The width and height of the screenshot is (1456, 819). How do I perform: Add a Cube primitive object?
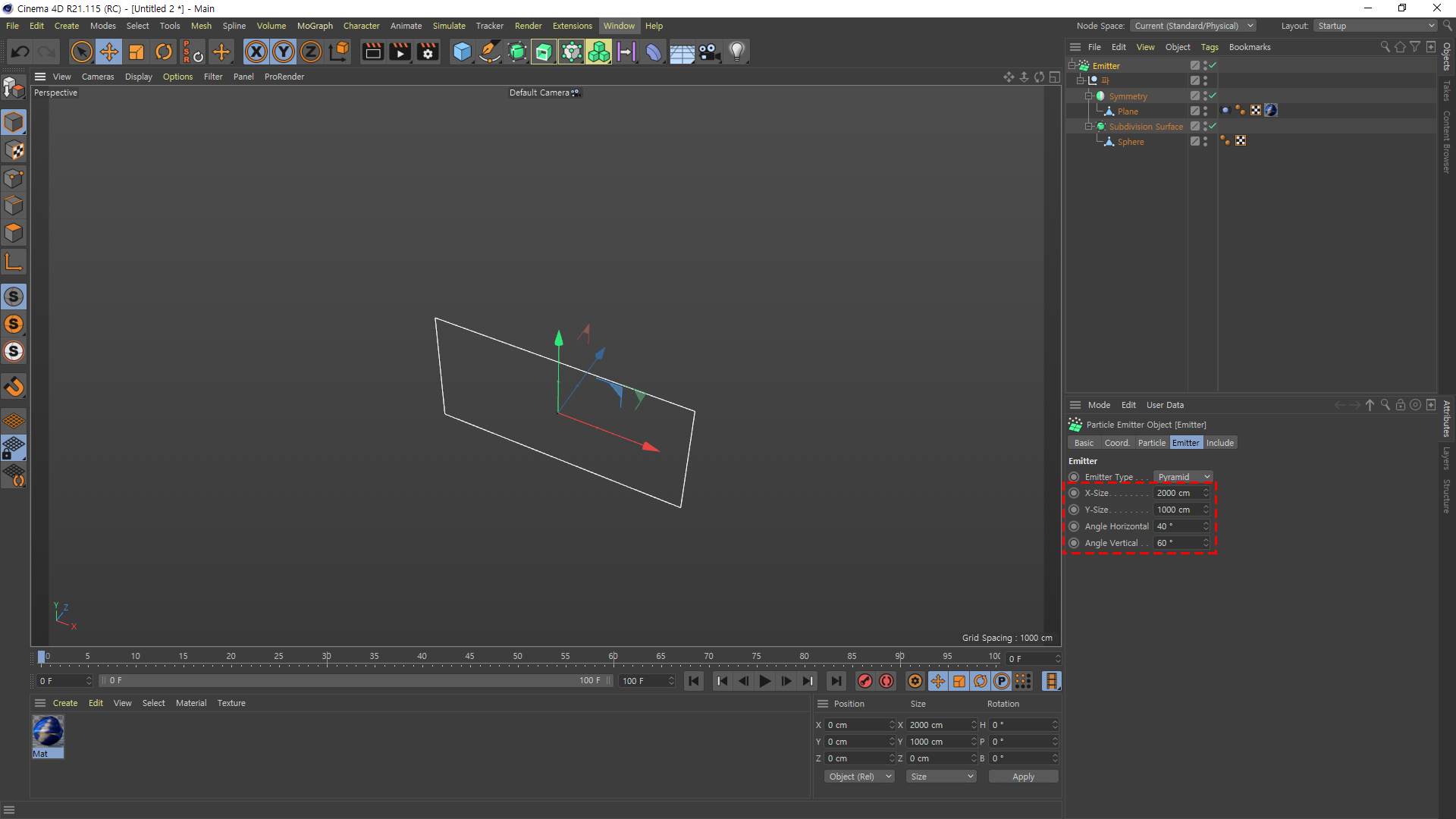click(462, 52)
